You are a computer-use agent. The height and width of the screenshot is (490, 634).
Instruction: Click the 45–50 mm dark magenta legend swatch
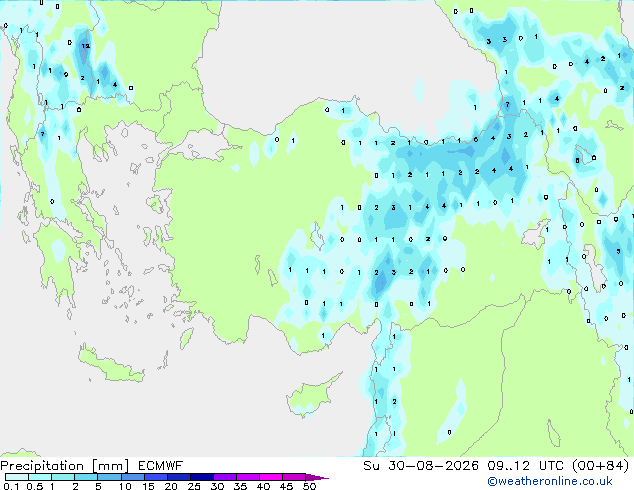click(294, 477)
